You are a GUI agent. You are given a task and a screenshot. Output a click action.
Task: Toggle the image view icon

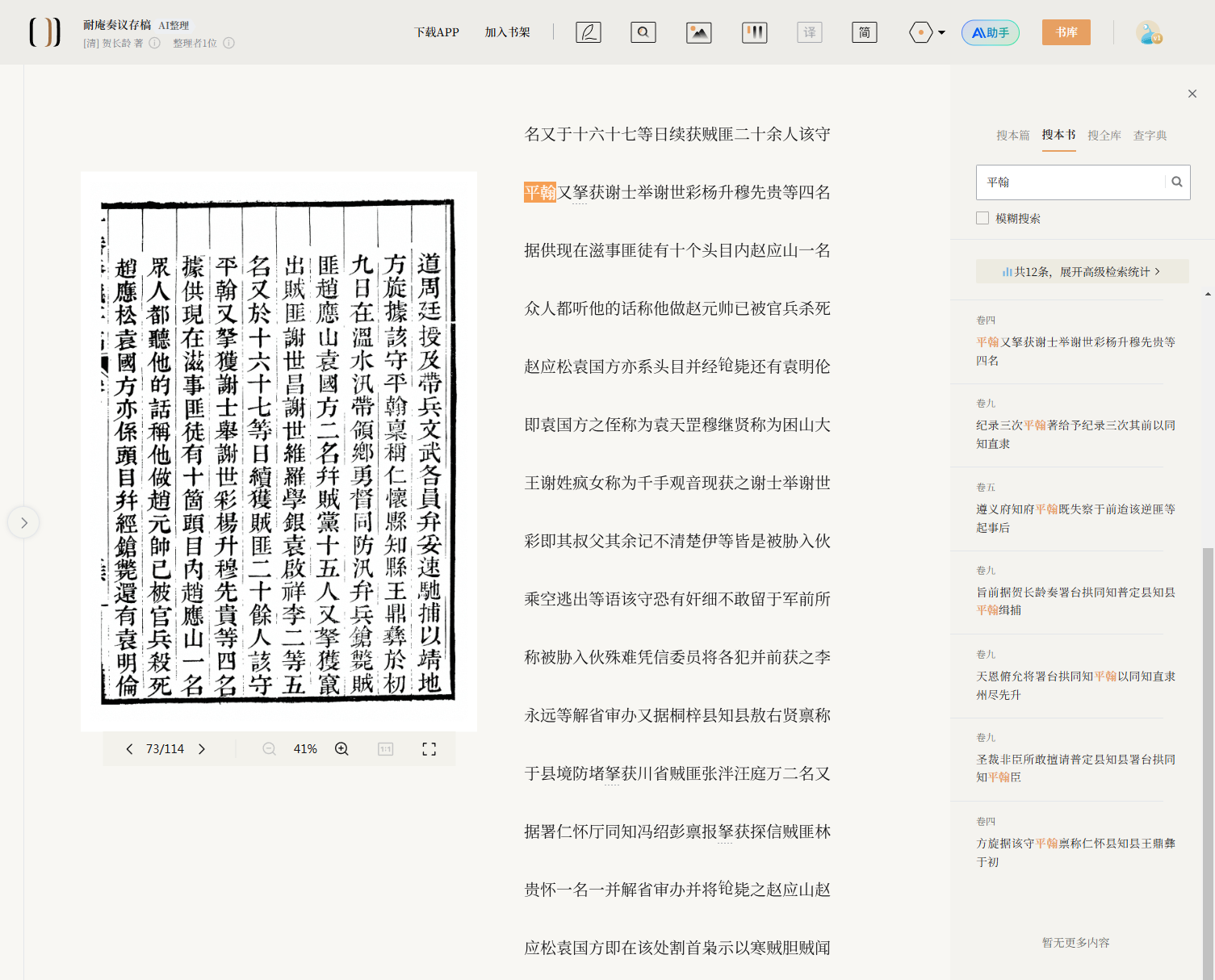coord(698,32)
